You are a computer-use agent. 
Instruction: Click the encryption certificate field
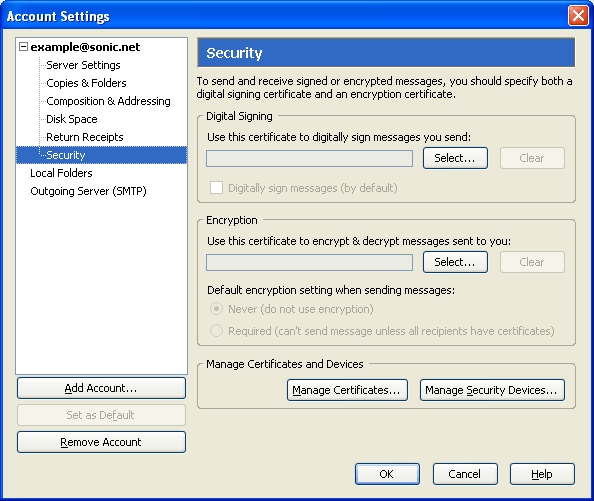pyautogui.click(x=309, y=262)
